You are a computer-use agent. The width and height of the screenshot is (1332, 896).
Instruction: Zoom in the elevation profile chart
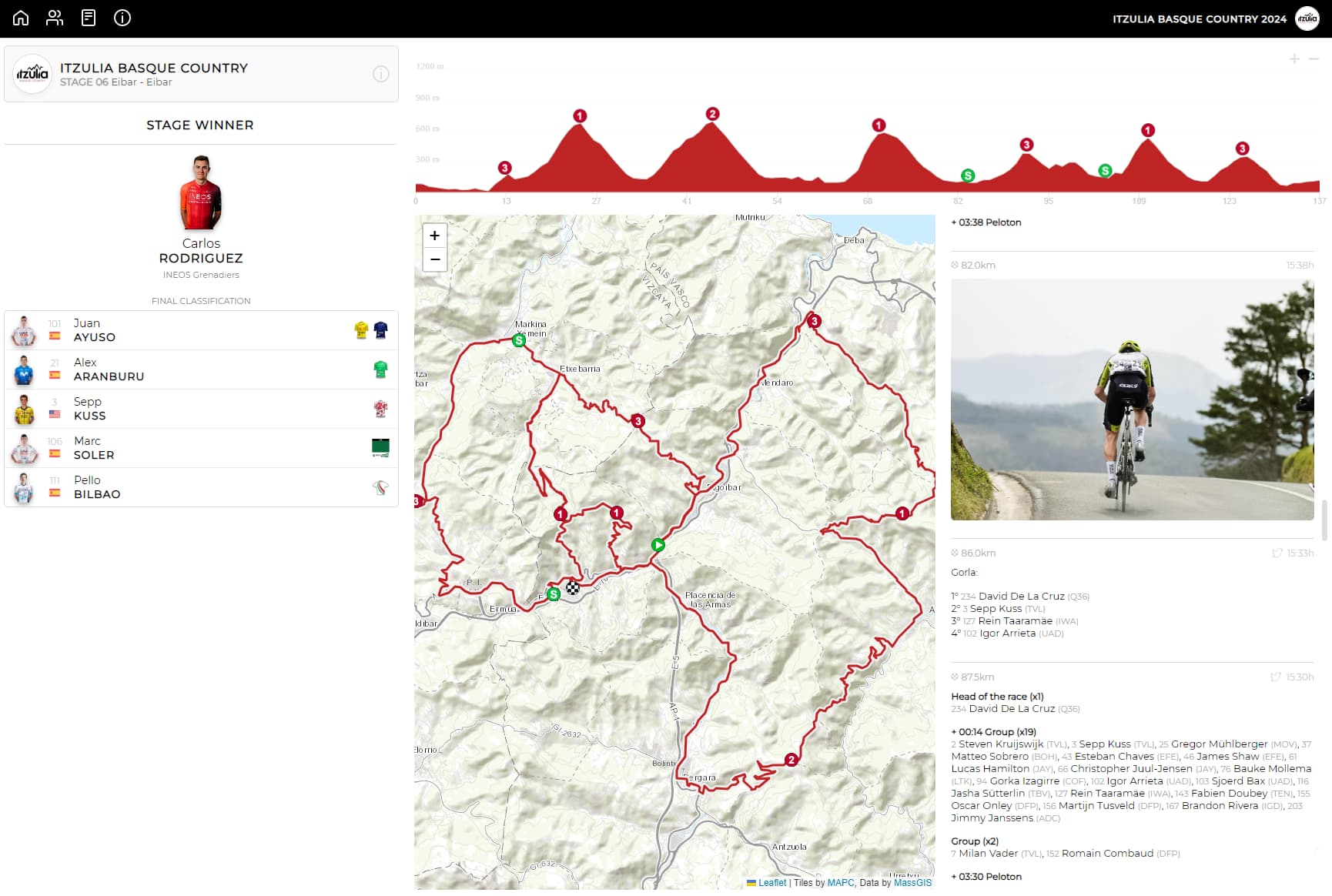point(1294,59)
